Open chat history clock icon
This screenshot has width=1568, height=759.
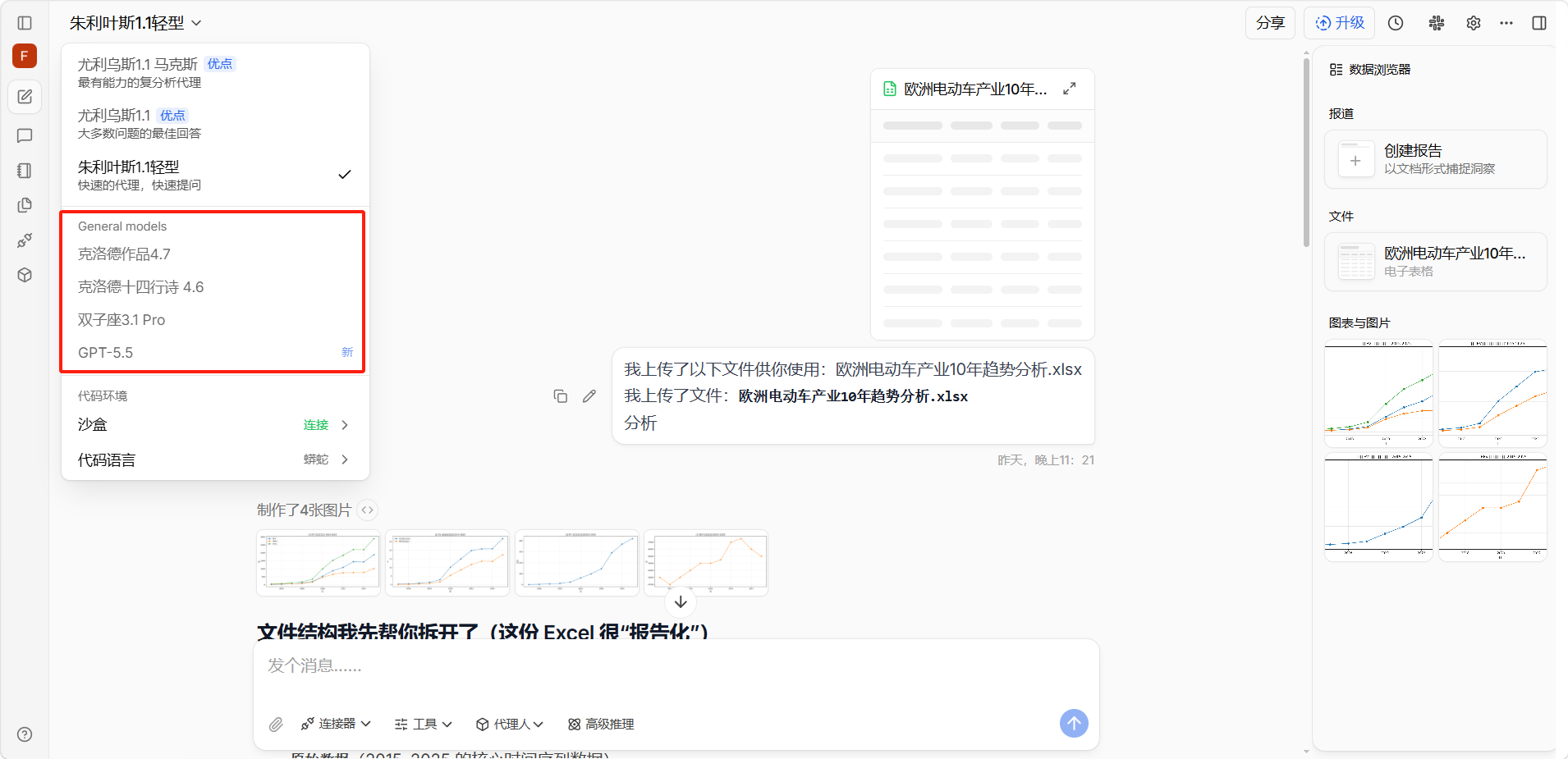coord(1396,23)
